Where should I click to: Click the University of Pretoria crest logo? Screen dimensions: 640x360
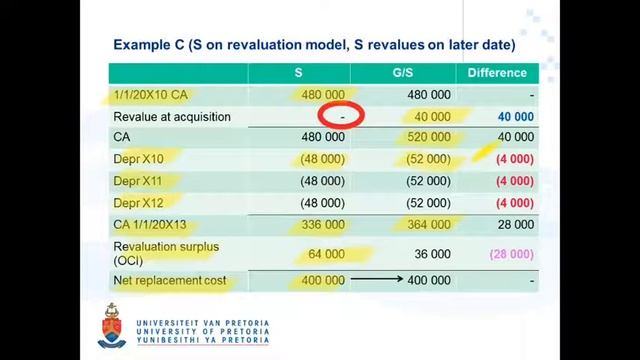point(112,325)
